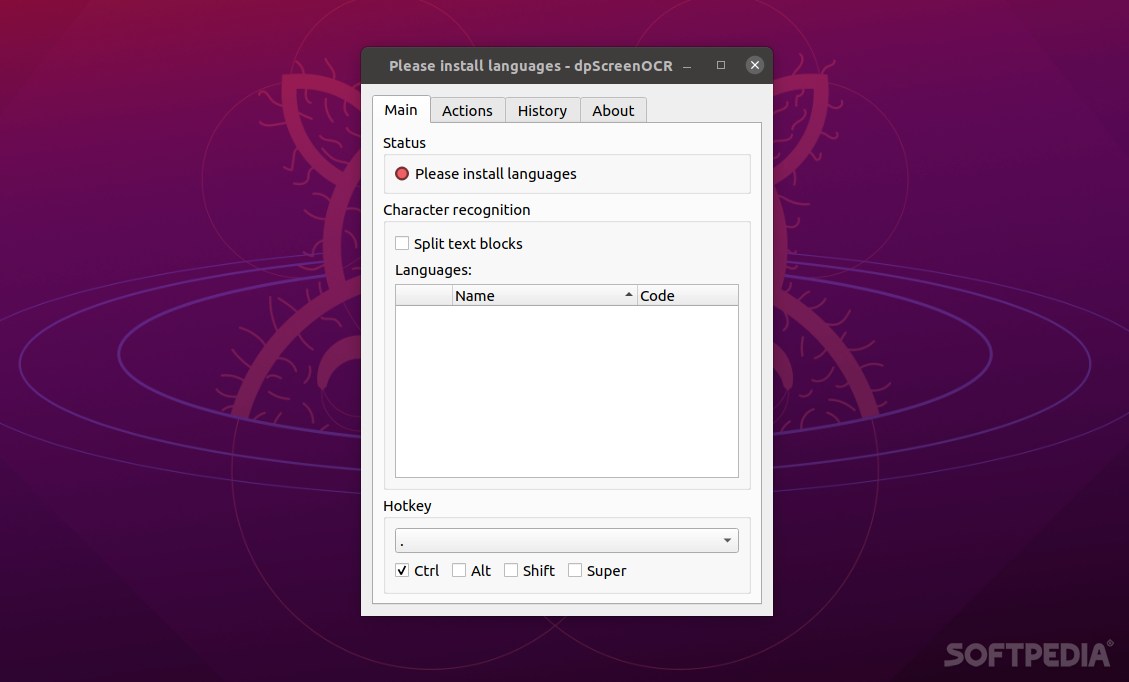Switch to the Actions tab
This screenshot has height=682, width=1129.
(467, 110)
